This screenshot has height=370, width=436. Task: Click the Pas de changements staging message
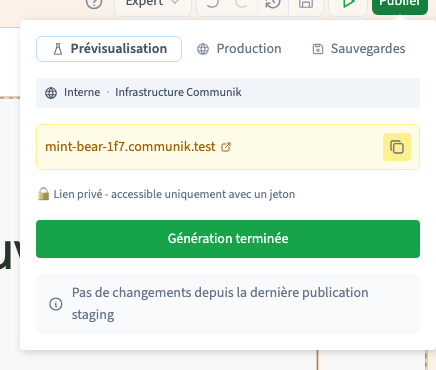click(x=220, y=303)
